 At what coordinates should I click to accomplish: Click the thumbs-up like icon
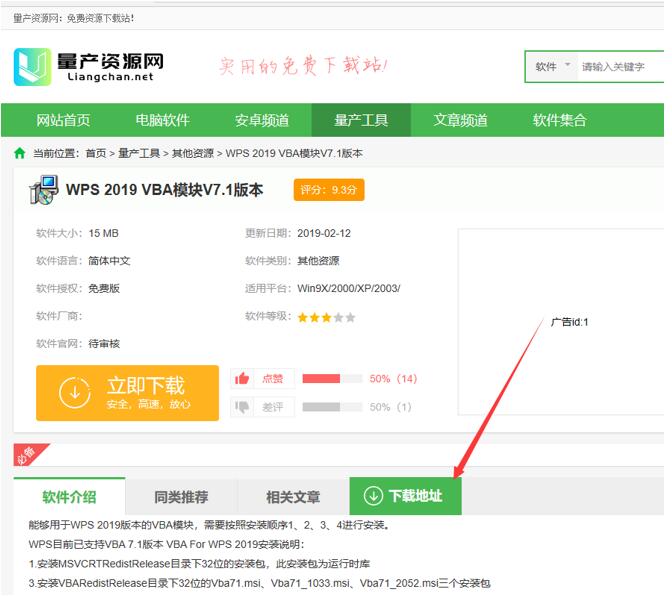[242, 378]
